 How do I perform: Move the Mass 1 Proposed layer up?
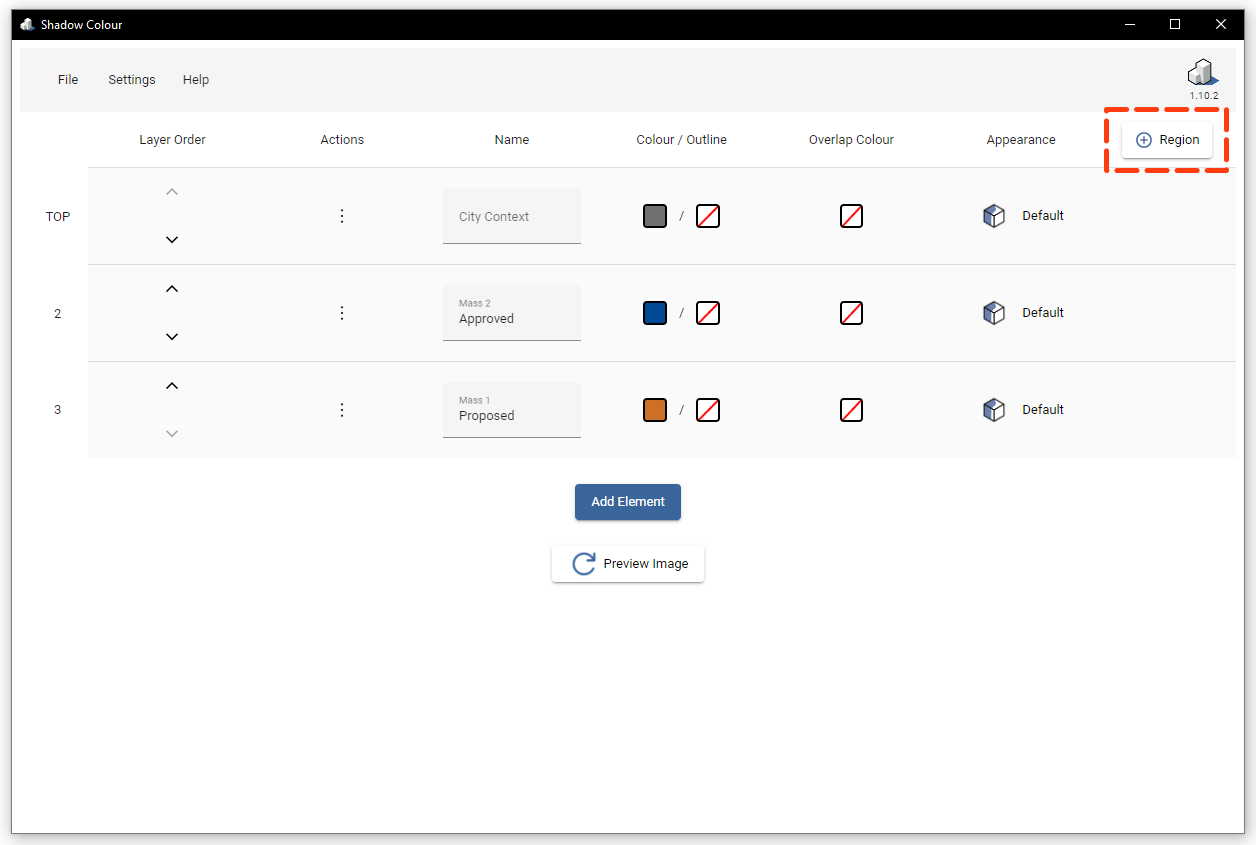point(171,385)
